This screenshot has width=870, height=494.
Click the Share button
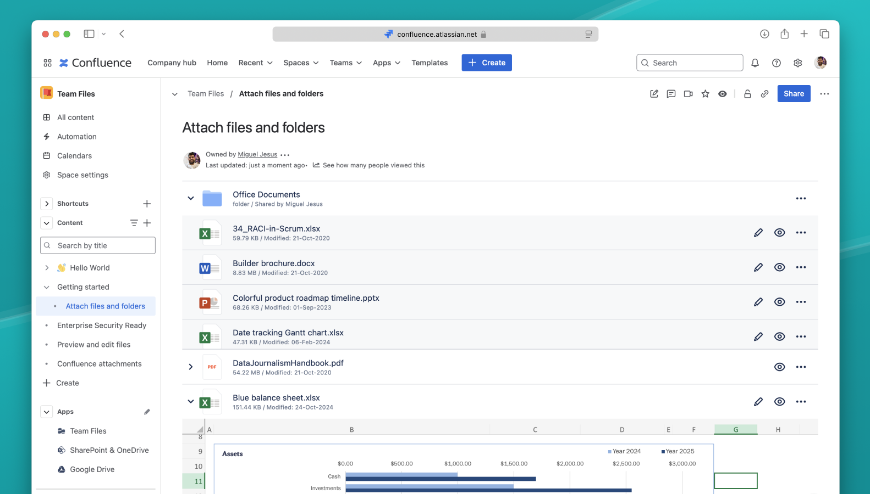793,94
